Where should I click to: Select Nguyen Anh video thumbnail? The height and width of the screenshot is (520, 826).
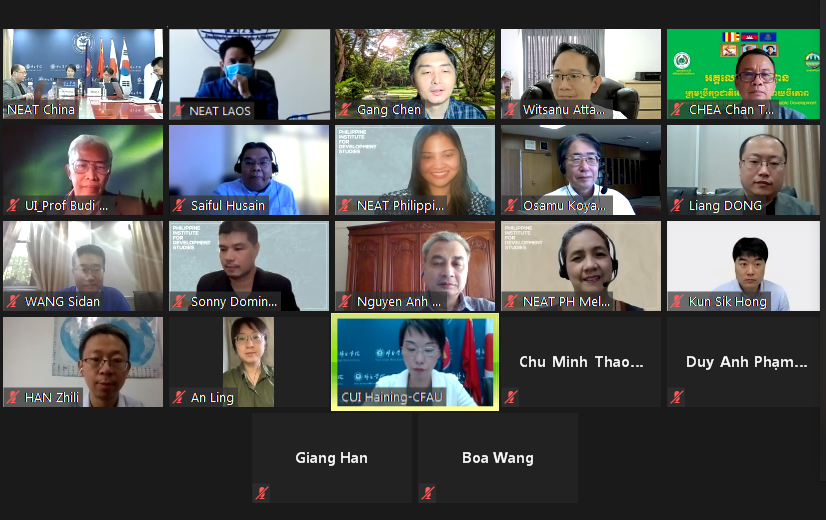(x=415, y=266)
